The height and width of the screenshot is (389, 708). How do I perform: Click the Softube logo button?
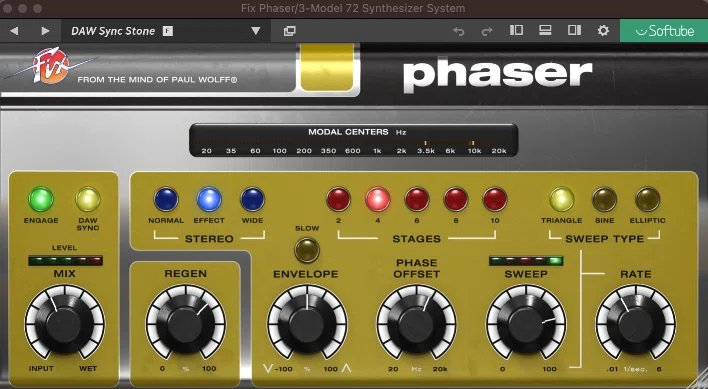[664, 31]
